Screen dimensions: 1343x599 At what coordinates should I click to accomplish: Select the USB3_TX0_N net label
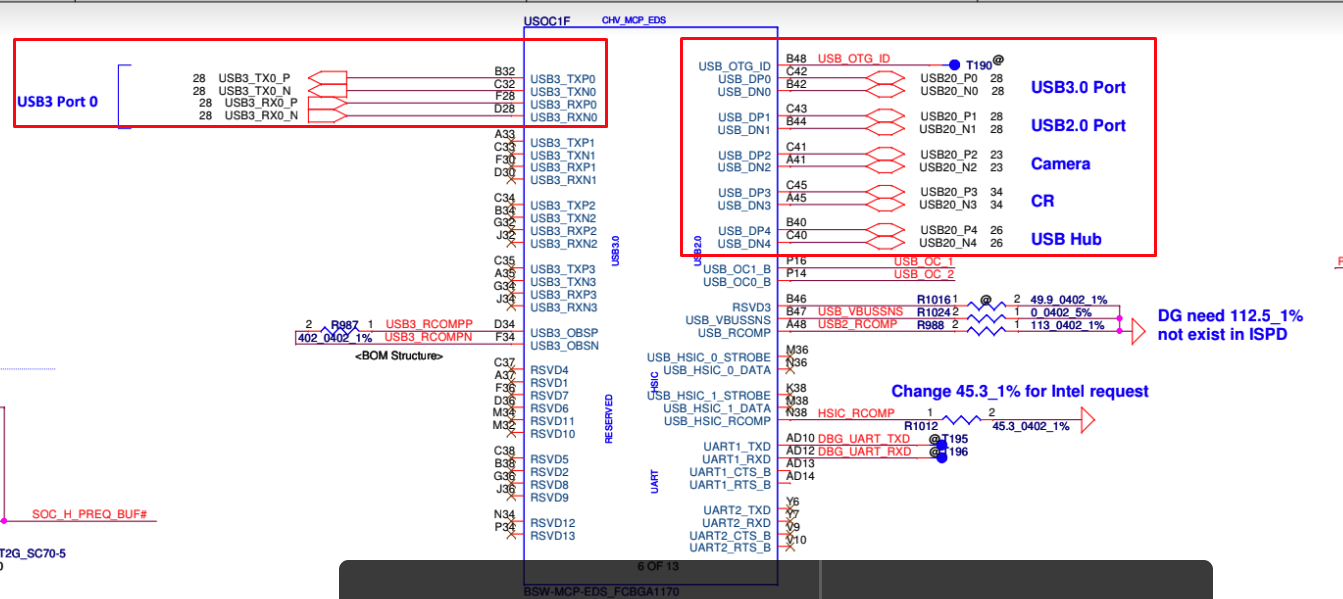[x=255, y=90]
